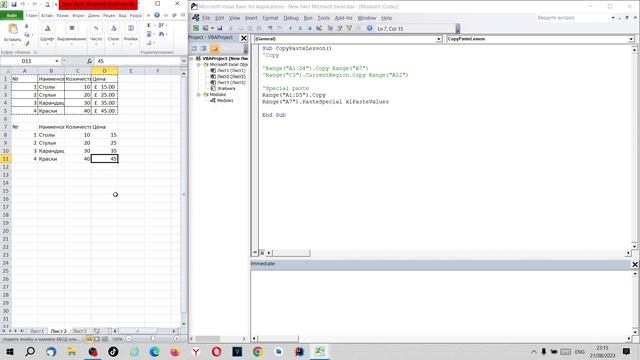Viewport: 640px width, 360px height.
Task: Open Opera browser from taskbar
Action: 216,351
